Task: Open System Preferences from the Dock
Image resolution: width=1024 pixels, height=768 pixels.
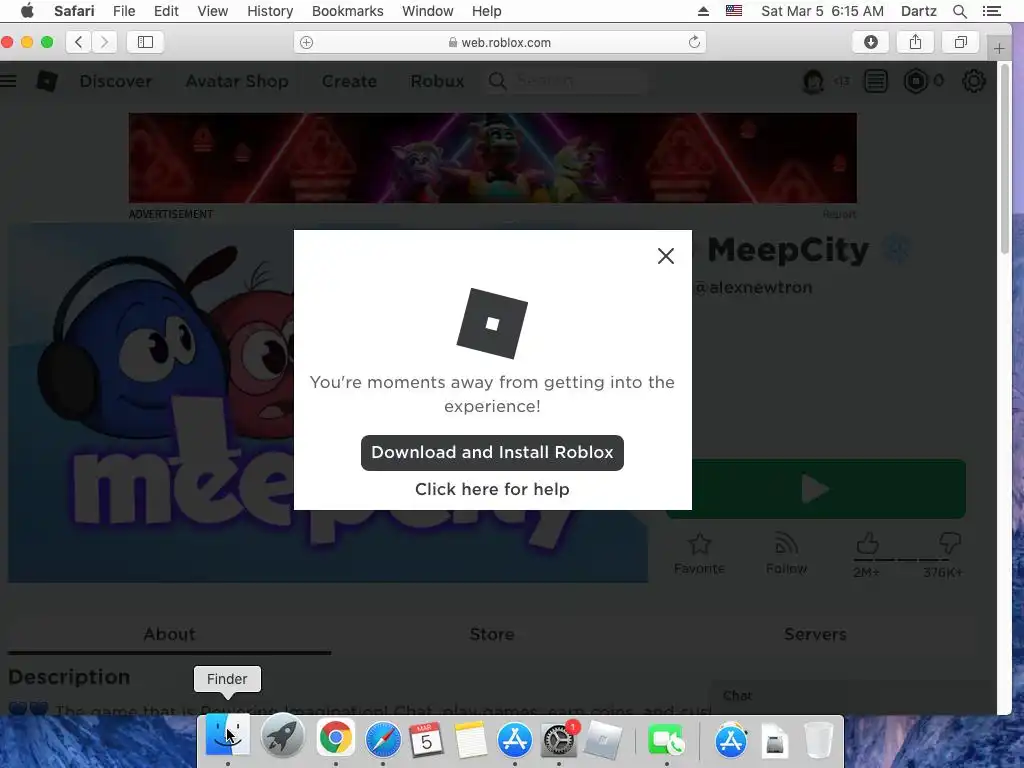Action: point(558,740)
